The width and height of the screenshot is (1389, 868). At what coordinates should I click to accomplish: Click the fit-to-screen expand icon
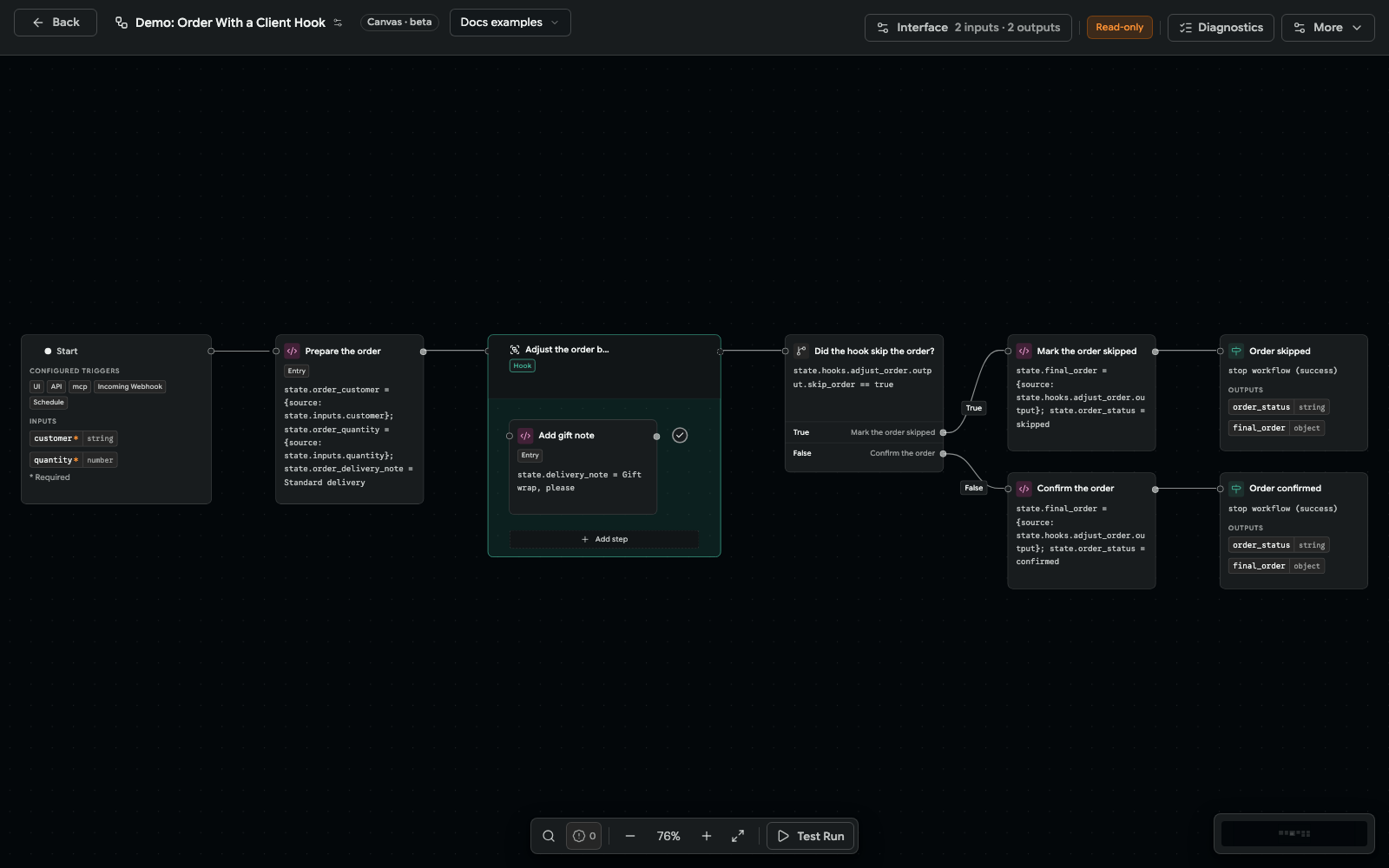click(x=738, y=836)
